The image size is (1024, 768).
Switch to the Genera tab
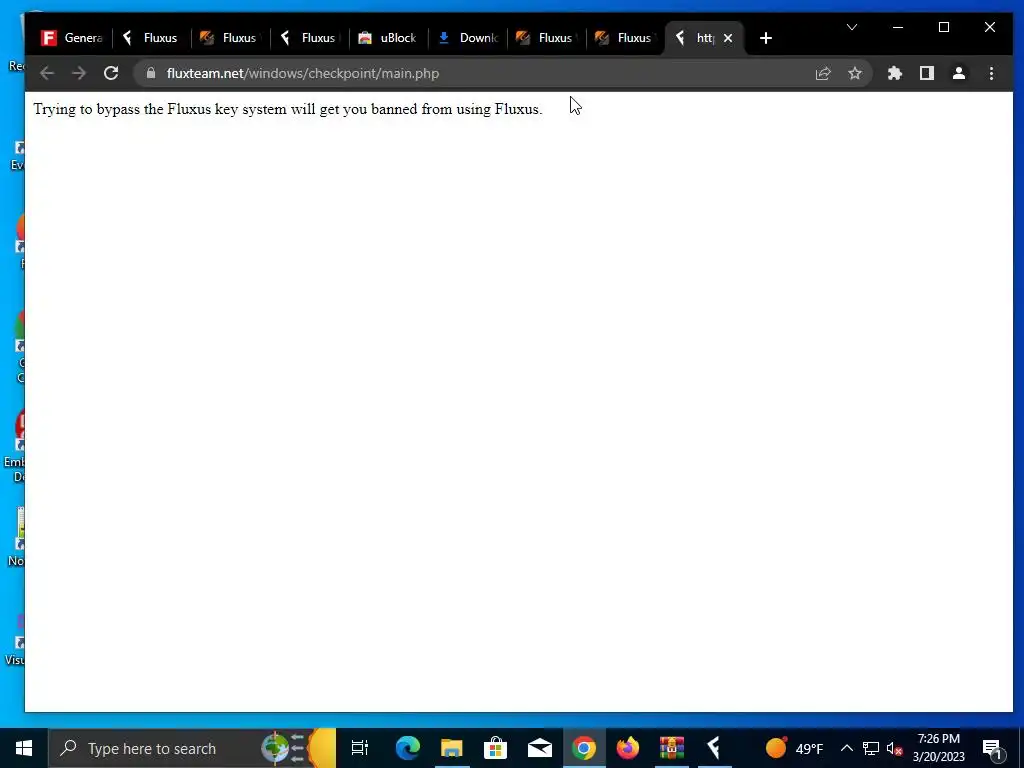72,38
